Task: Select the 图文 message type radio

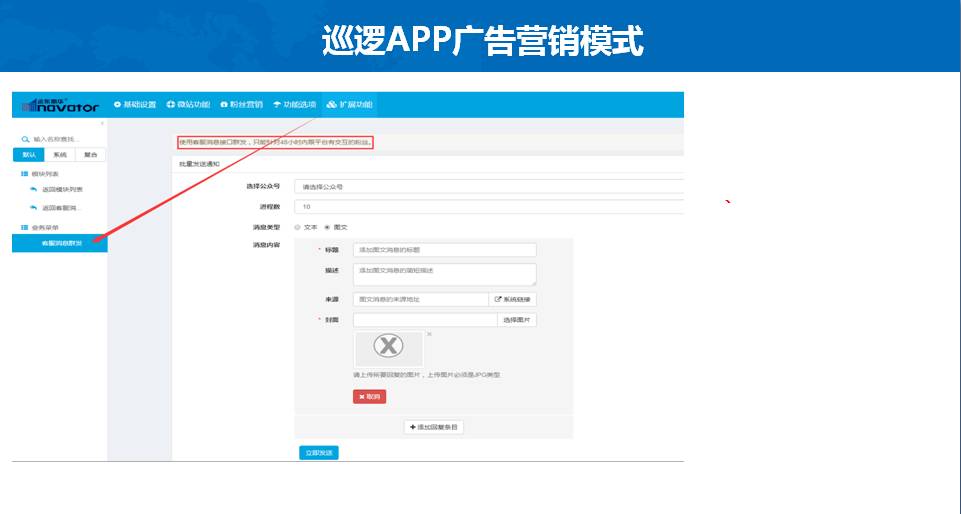Action: pos(327,227)
